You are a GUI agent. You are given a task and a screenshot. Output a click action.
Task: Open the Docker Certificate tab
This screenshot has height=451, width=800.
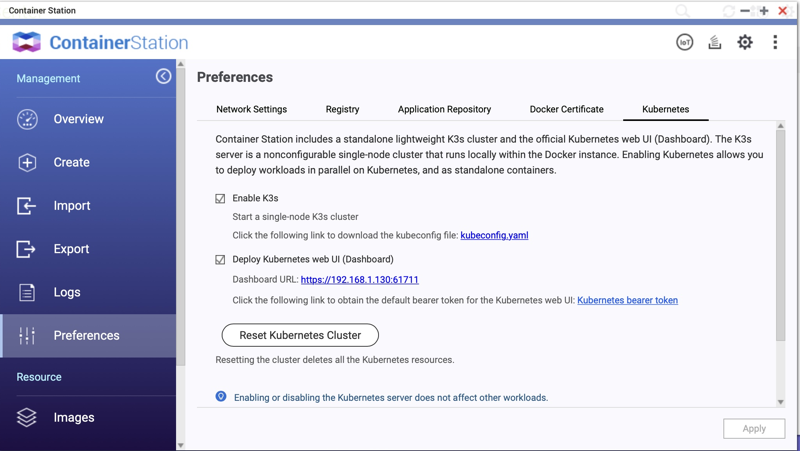click(x=566, y=109)
